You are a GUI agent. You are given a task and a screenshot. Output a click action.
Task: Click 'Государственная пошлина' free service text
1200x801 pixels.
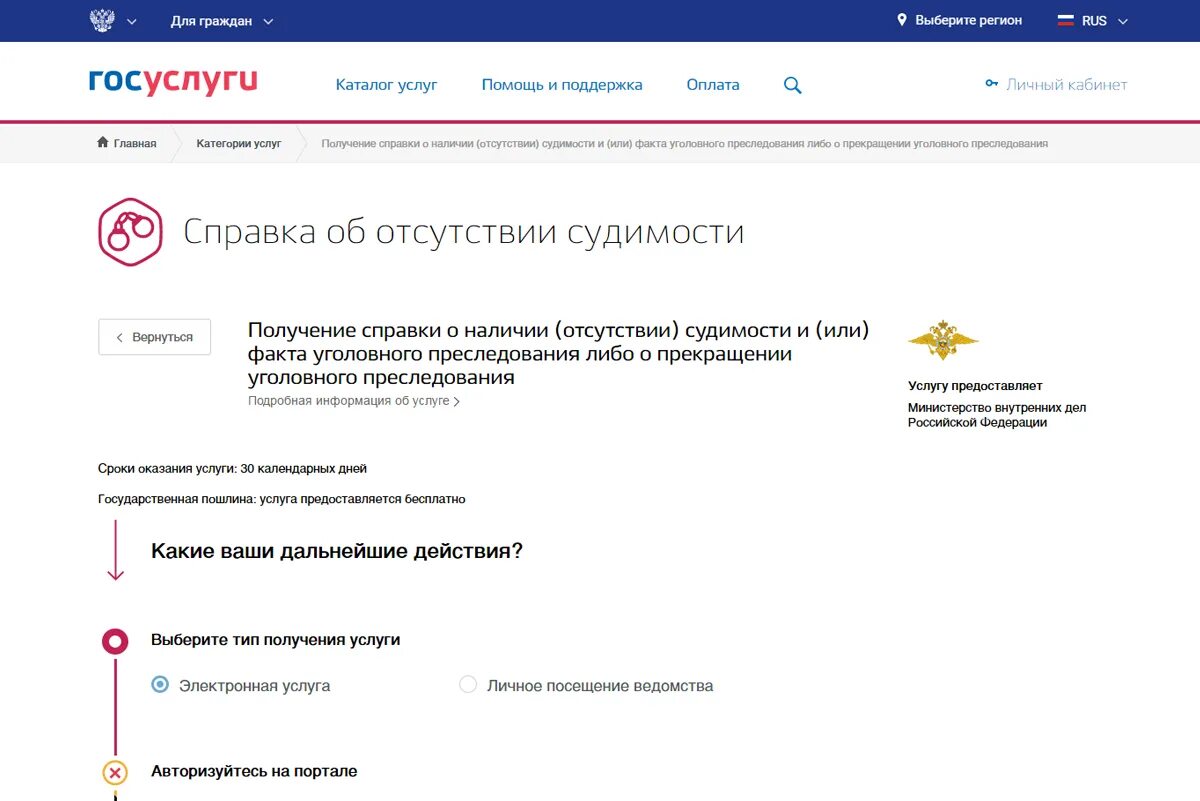(x=282, y=498)
